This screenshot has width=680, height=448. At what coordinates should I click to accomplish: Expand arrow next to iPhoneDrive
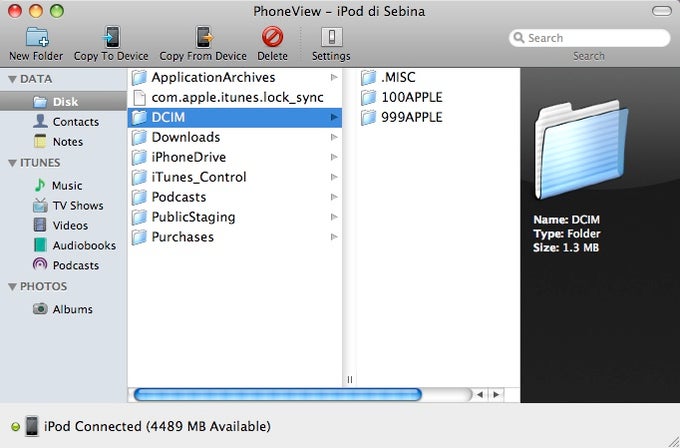pos(334,157)
